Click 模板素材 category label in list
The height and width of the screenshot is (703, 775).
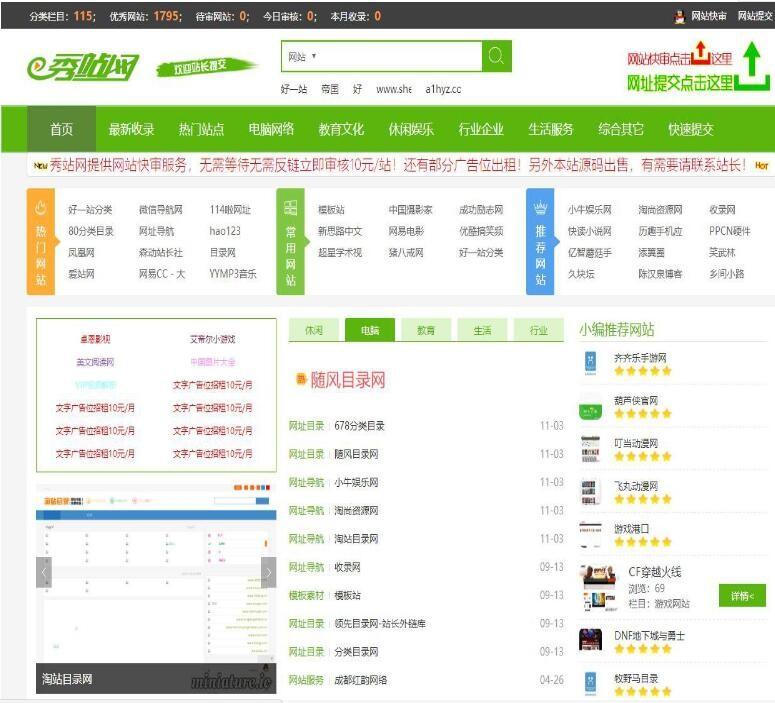tap(306, 595)
